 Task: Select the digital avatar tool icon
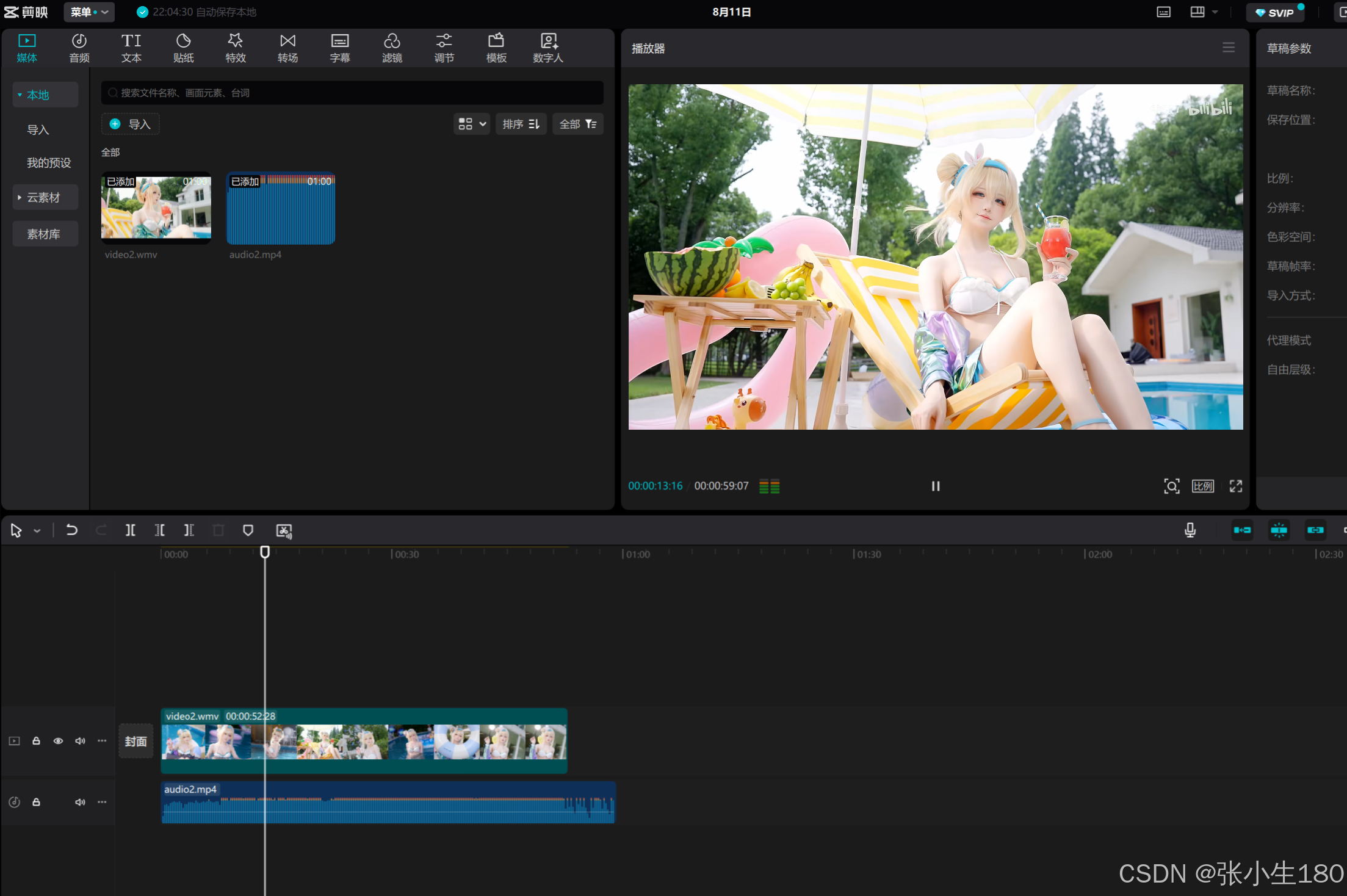click(x=548, y=47)
